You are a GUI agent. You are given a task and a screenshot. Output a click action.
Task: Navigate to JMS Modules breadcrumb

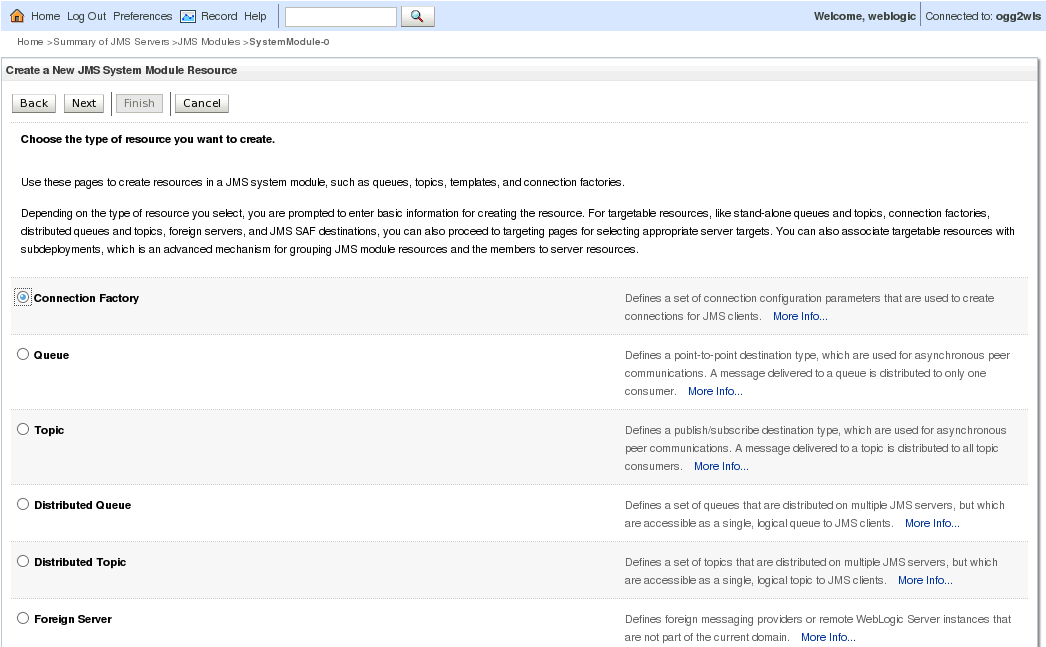click(x=208, y=42)
